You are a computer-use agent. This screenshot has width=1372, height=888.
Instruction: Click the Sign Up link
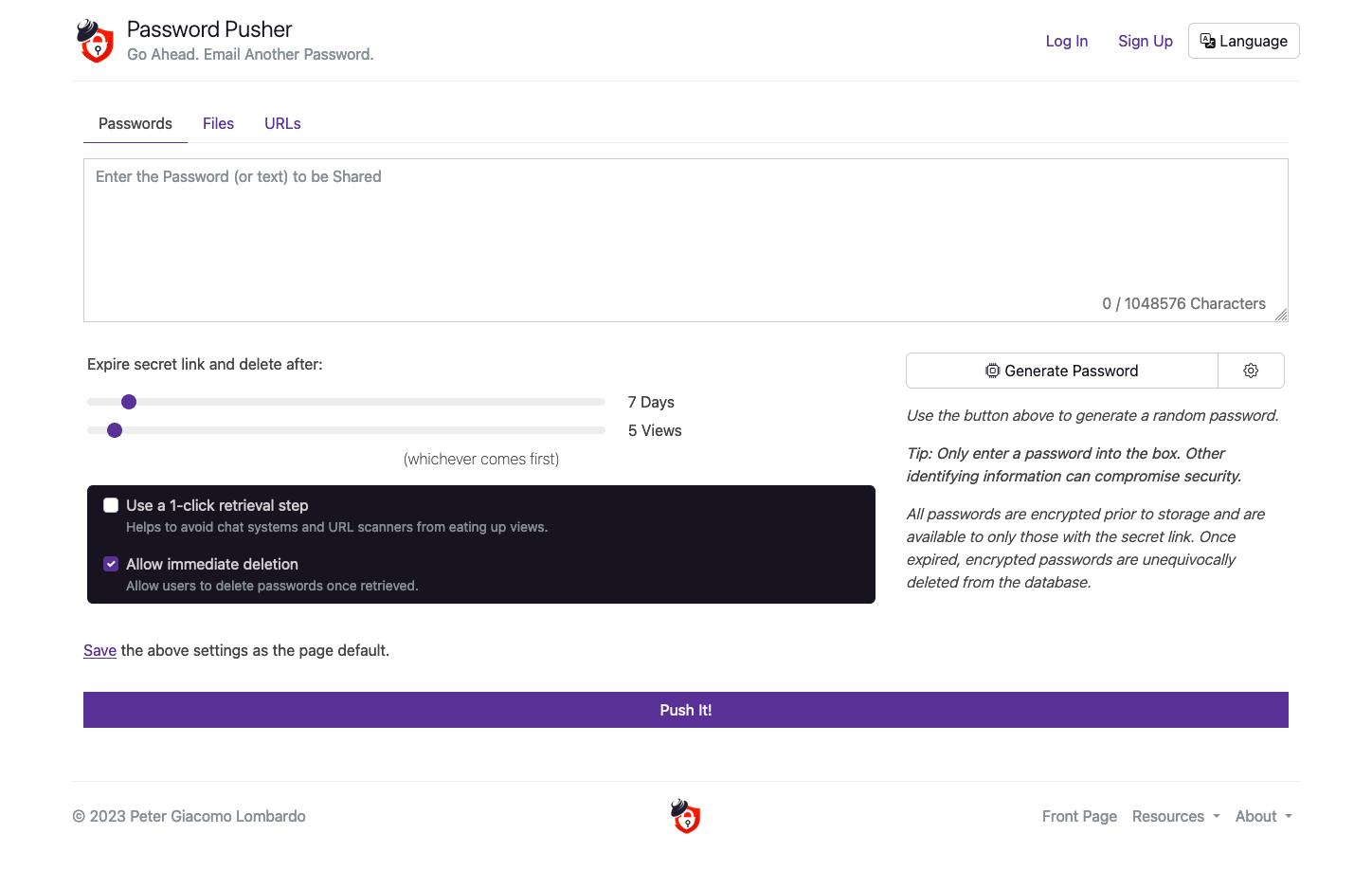[1145, 41]
